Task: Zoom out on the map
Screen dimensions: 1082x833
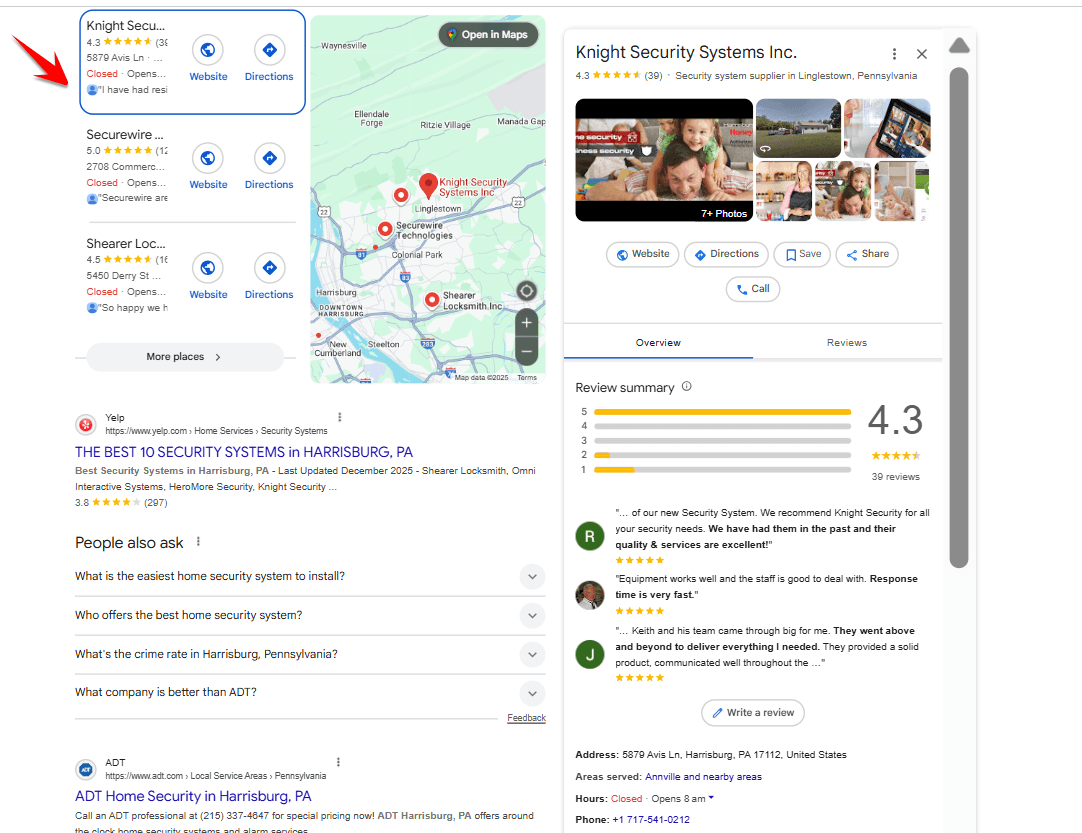Action: click(x=526, y=350)
